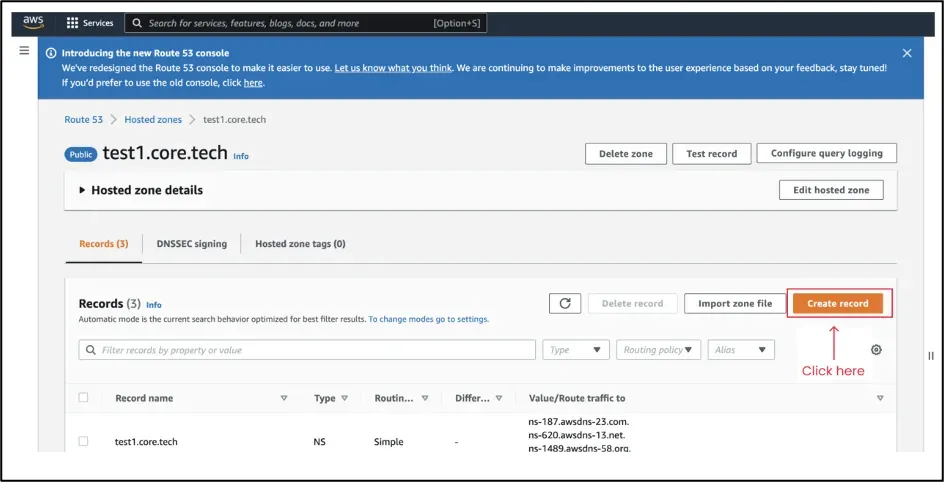Click Import zone file button
The image size is (945, 483).
pyautogui.click(x=735, y=303)
